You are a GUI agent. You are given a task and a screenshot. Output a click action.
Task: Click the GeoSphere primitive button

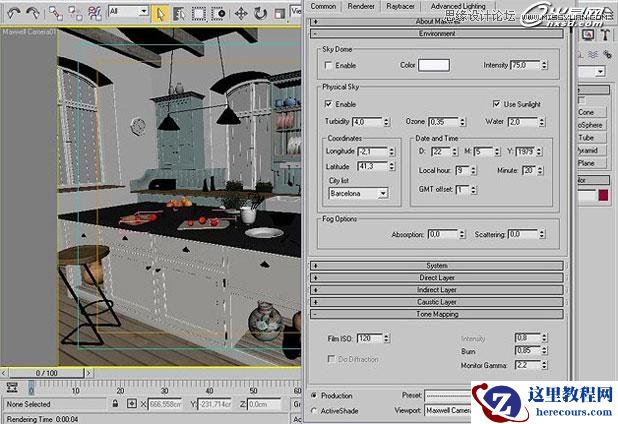click(x=592, y=125)
